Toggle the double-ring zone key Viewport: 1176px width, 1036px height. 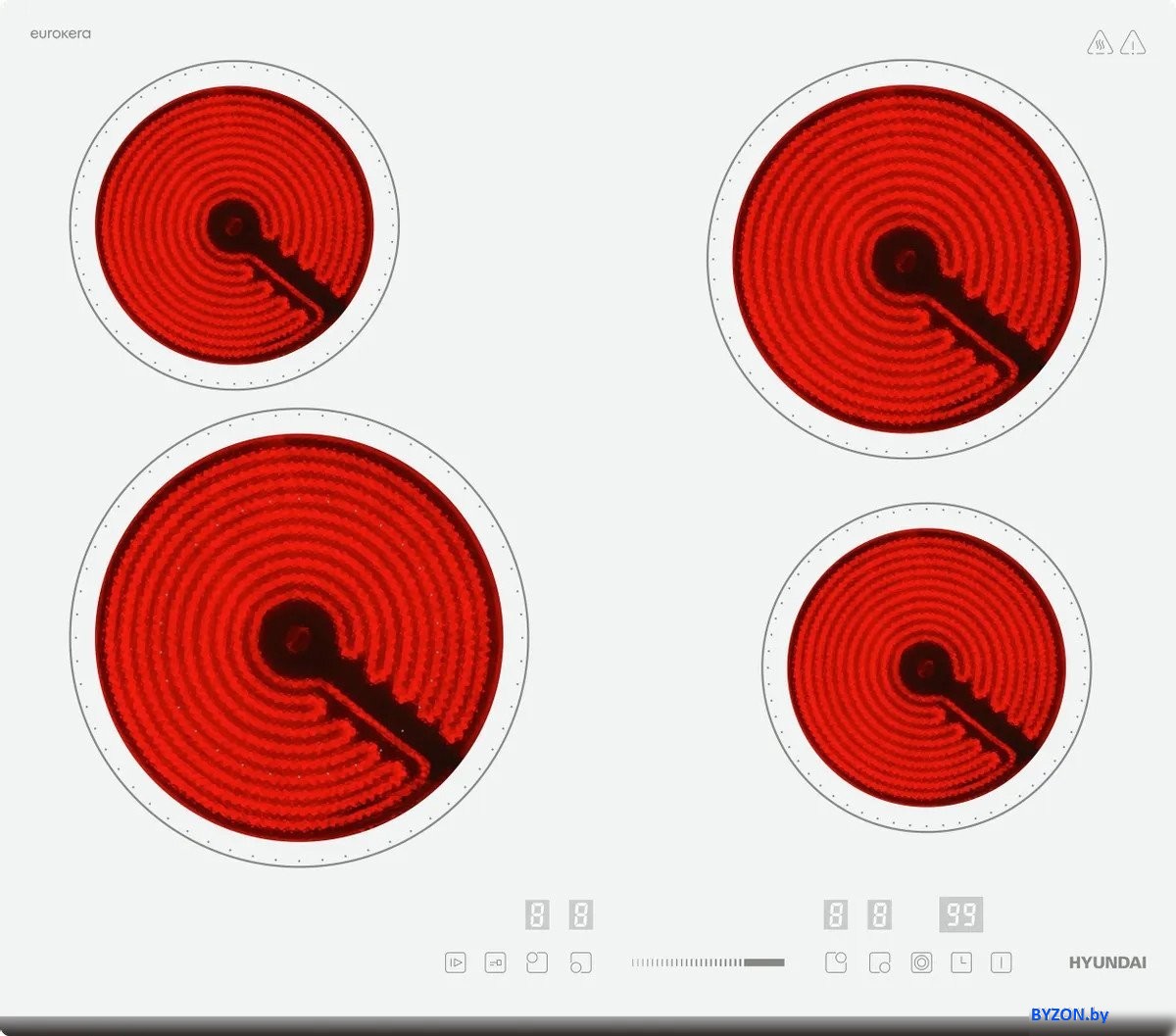click(921, 963)
